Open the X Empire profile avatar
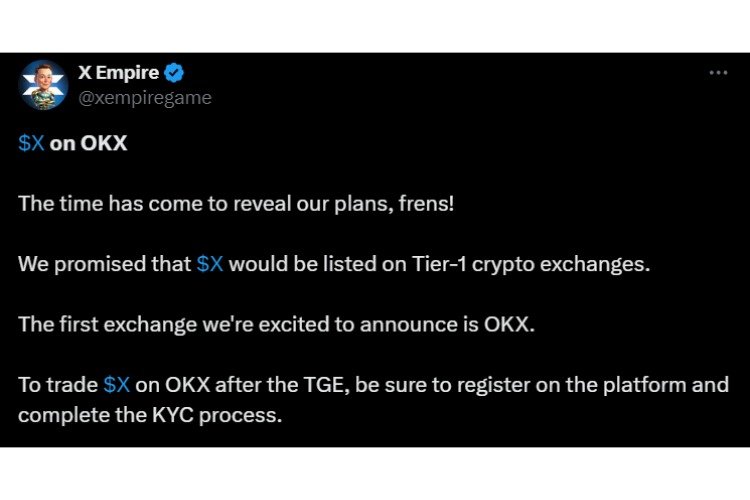Screen dimensions: 750x500 44,85
